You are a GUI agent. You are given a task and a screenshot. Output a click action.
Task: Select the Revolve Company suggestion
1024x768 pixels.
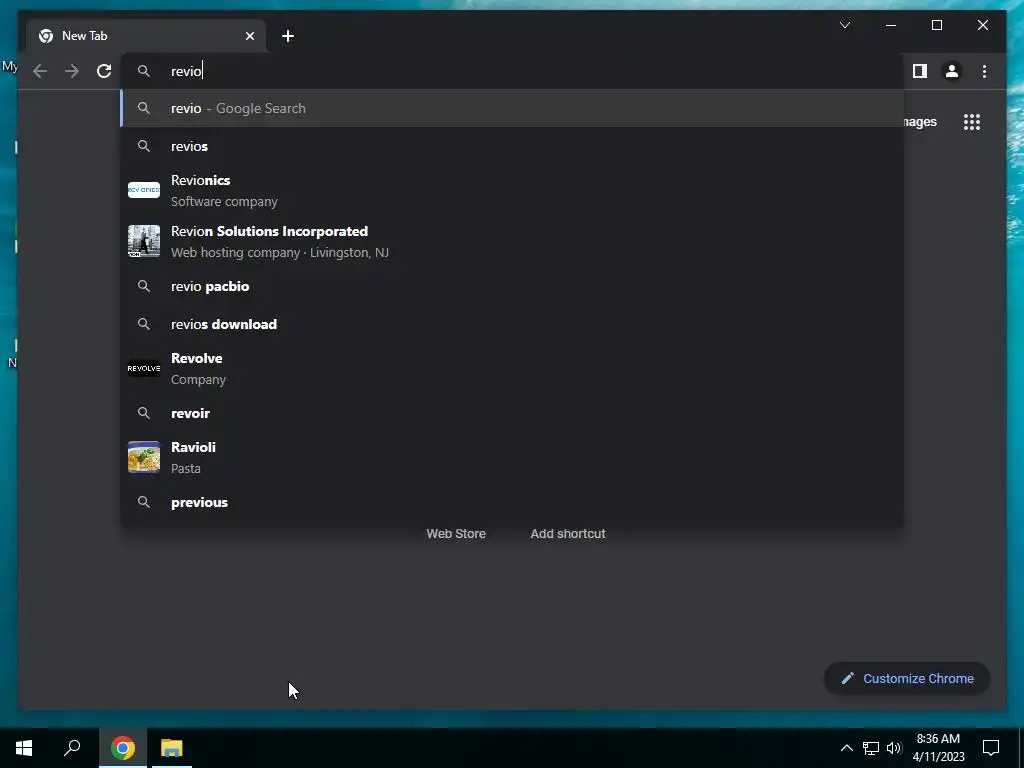coord(513,368)
